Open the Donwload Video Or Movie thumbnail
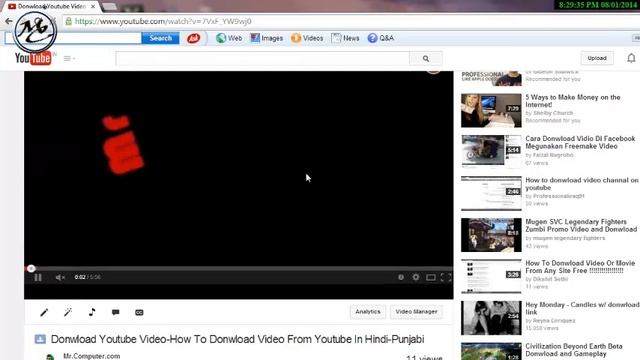The width and height of the screenshot is (640, 360). (x=491, y=276)
